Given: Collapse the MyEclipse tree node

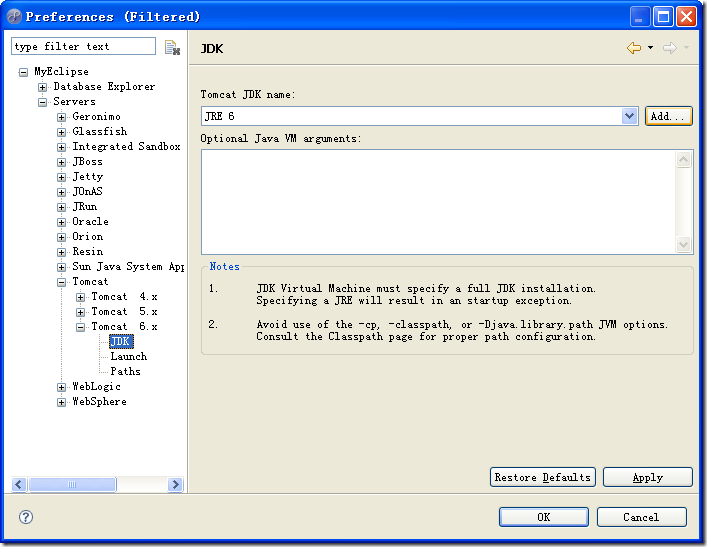Looking at the screenshot, I should (23, 72).
